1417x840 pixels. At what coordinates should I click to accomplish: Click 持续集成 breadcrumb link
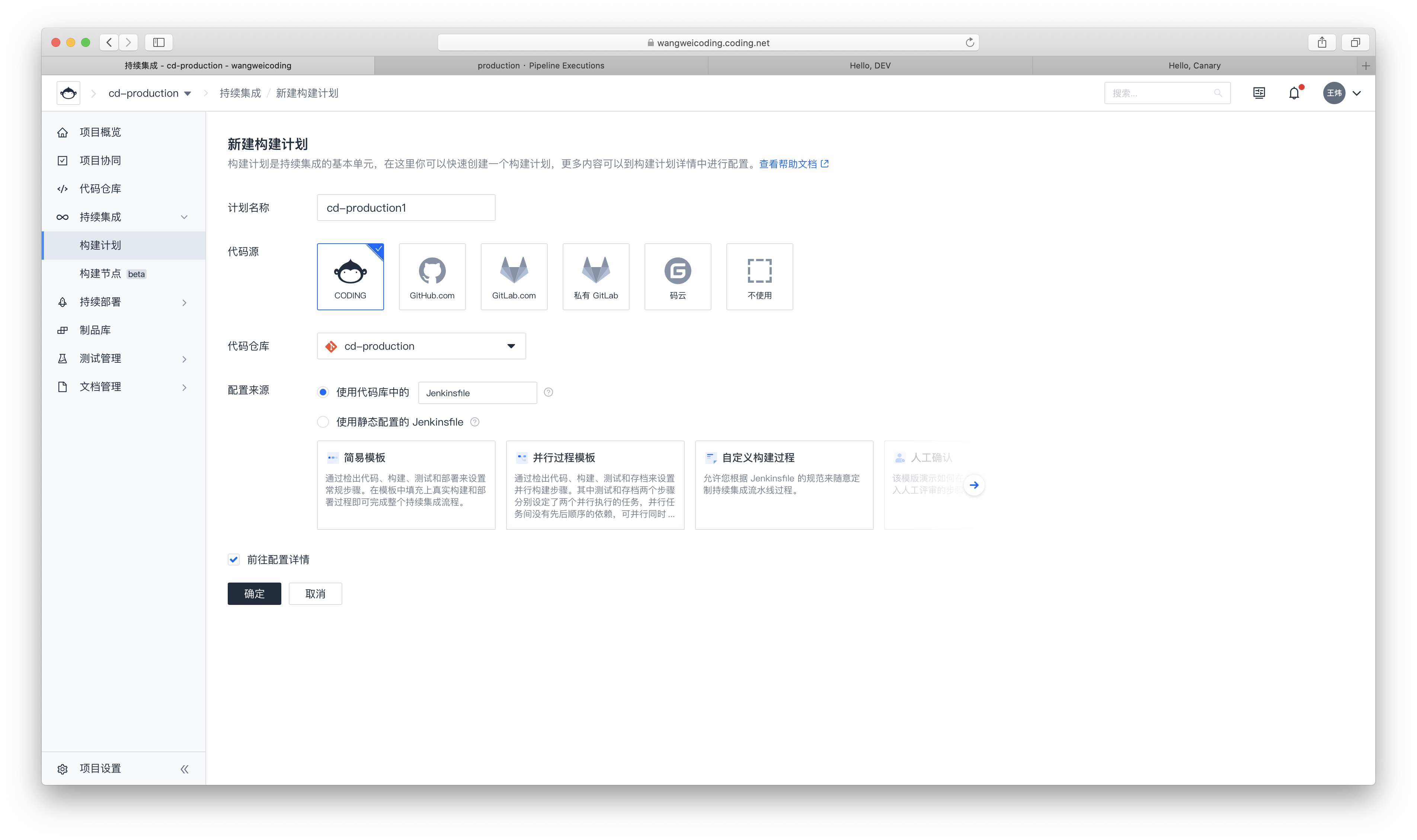(240, 93)
